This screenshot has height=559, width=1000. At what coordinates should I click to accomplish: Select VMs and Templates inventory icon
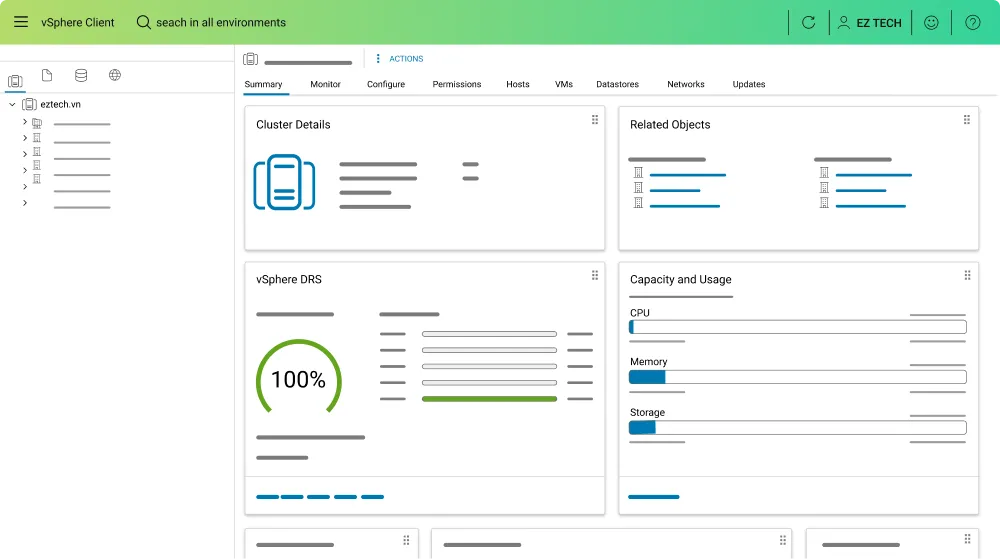(47, 75)
